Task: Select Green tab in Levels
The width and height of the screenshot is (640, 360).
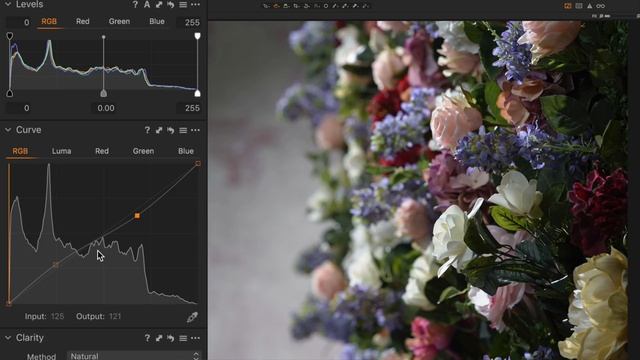Action: (119, 21)
